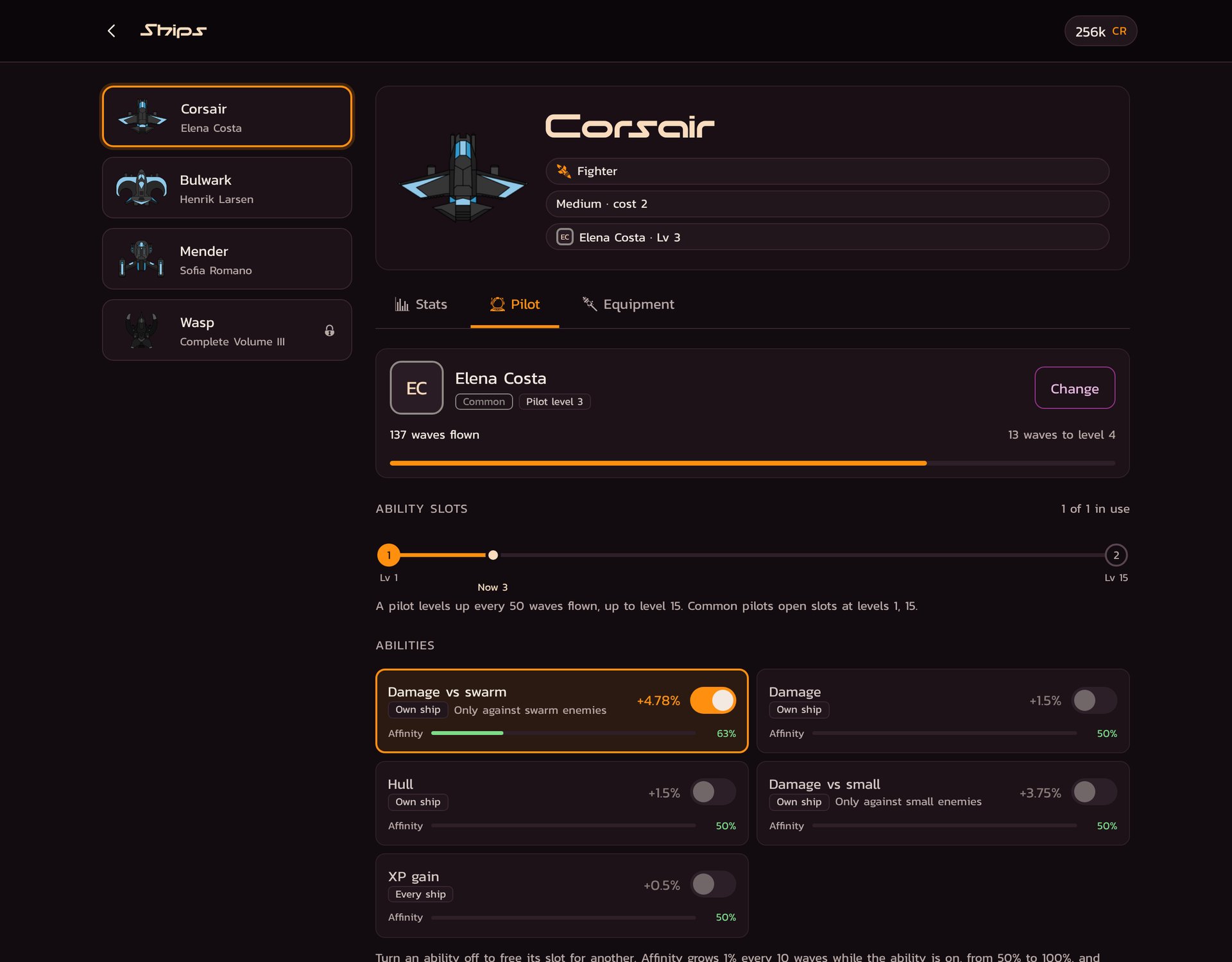The image size is (1232, 962).
Task: Click the Bulwark ship icon
Action: tap(141, 188)
